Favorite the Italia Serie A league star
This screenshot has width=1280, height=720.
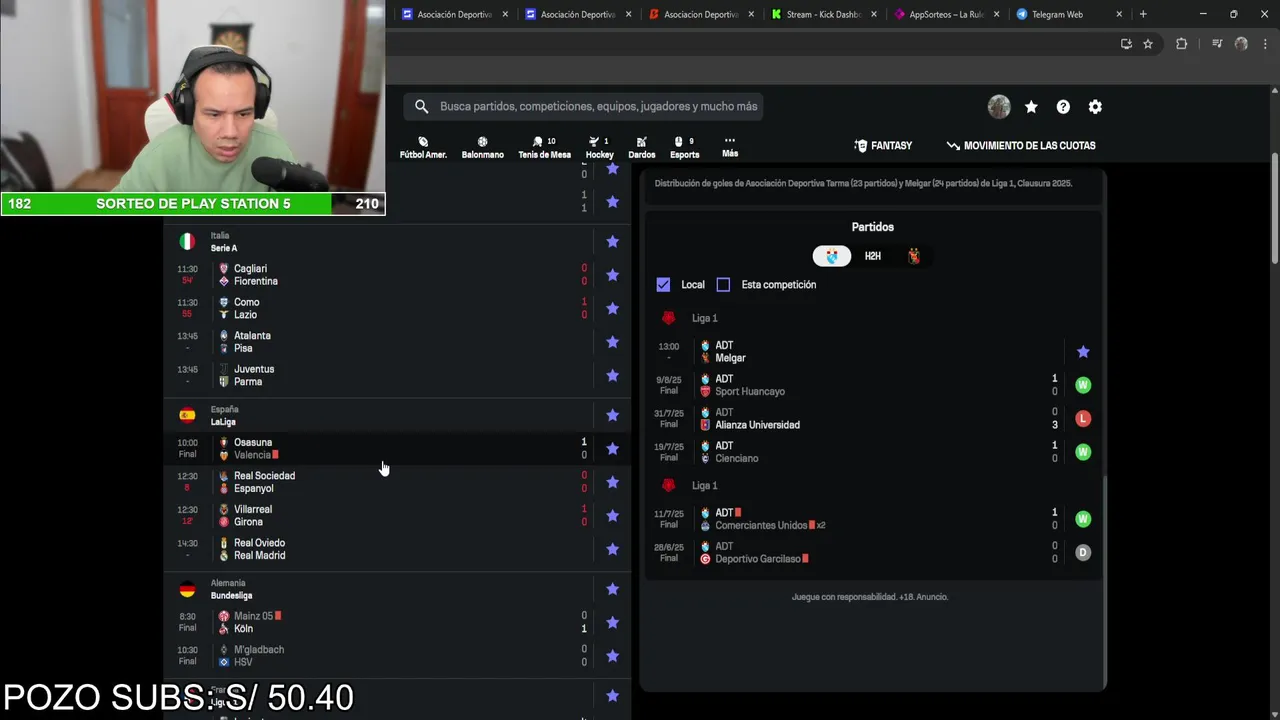[x=613, y=242]
